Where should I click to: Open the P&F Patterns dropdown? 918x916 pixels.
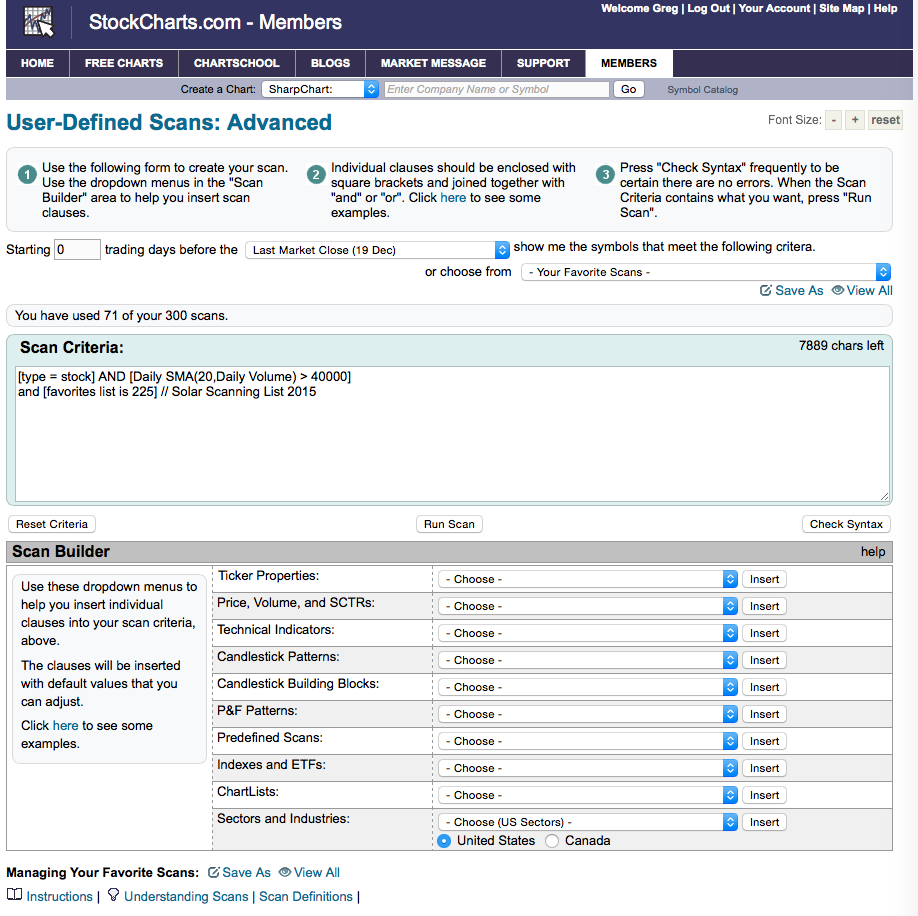tap(588, 714)
